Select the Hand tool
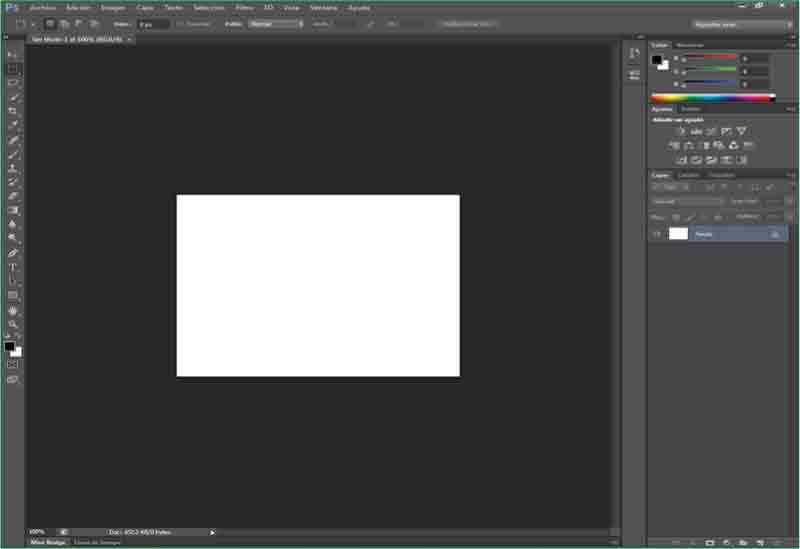Screen dimensions: 800x549 [x=13, y=310]
